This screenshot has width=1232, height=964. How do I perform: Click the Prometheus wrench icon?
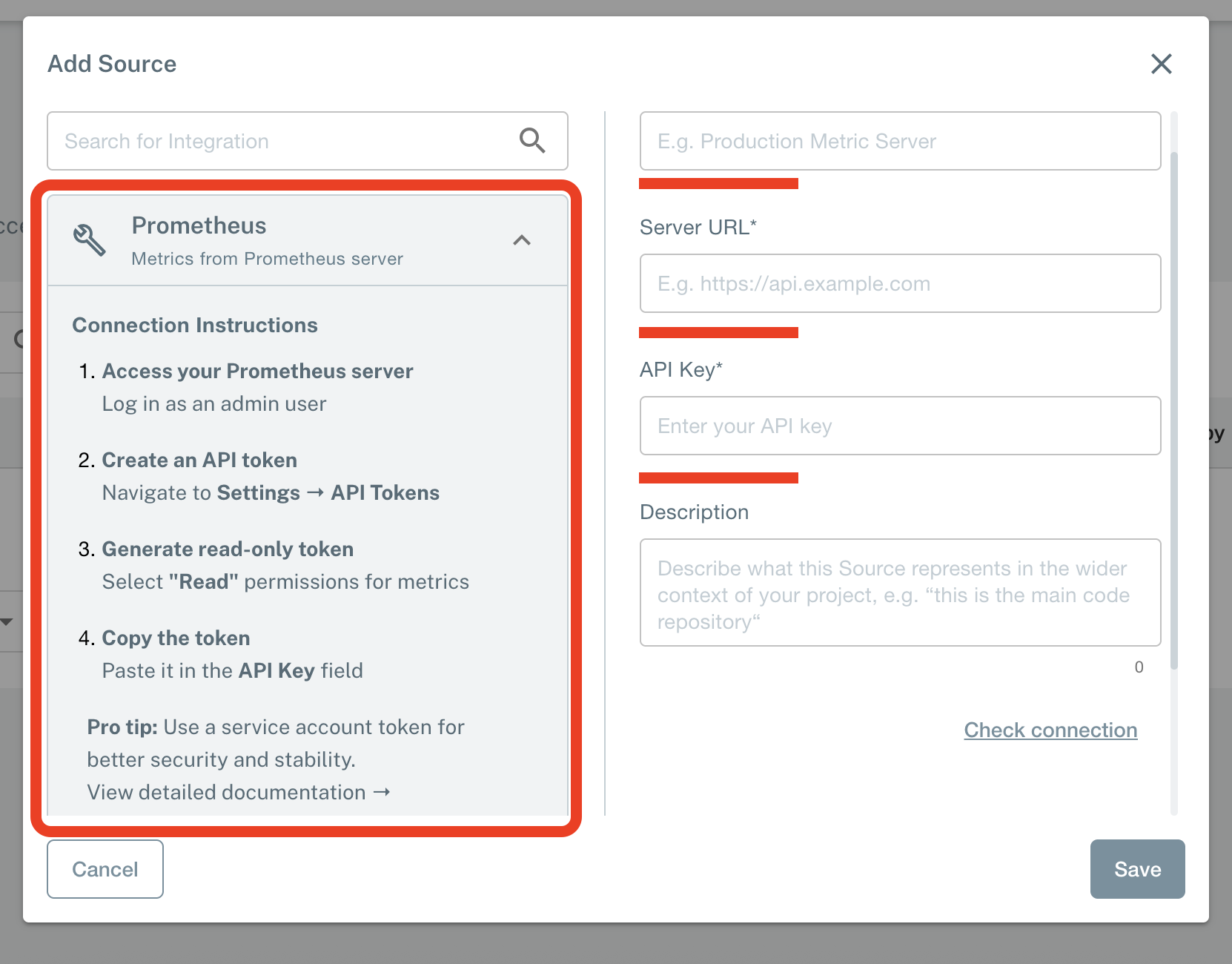click(x=90, y=240)
